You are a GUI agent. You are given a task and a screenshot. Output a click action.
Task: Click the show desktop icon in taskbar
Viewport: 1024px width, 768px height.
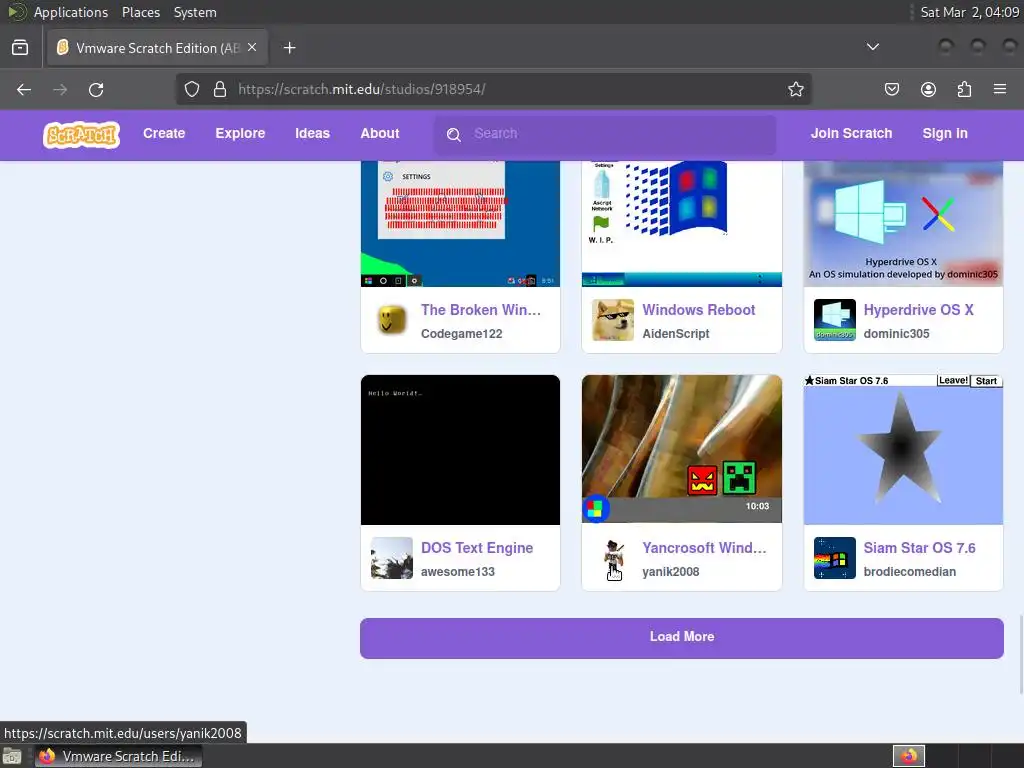(12, 756)
